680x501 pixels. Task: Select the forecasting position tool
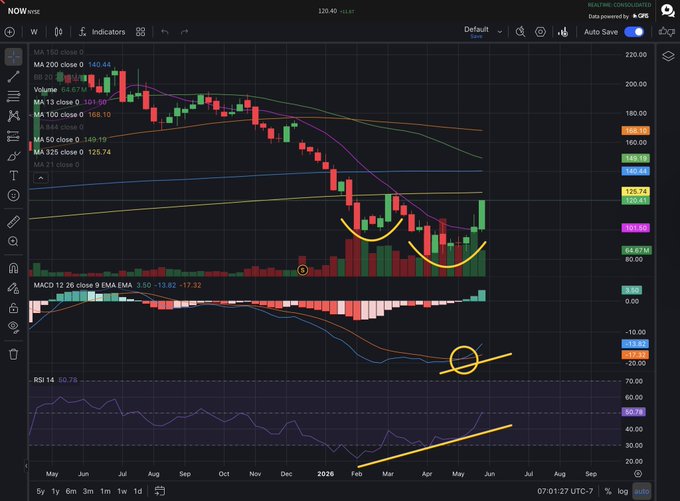click(x=13, y=136)
